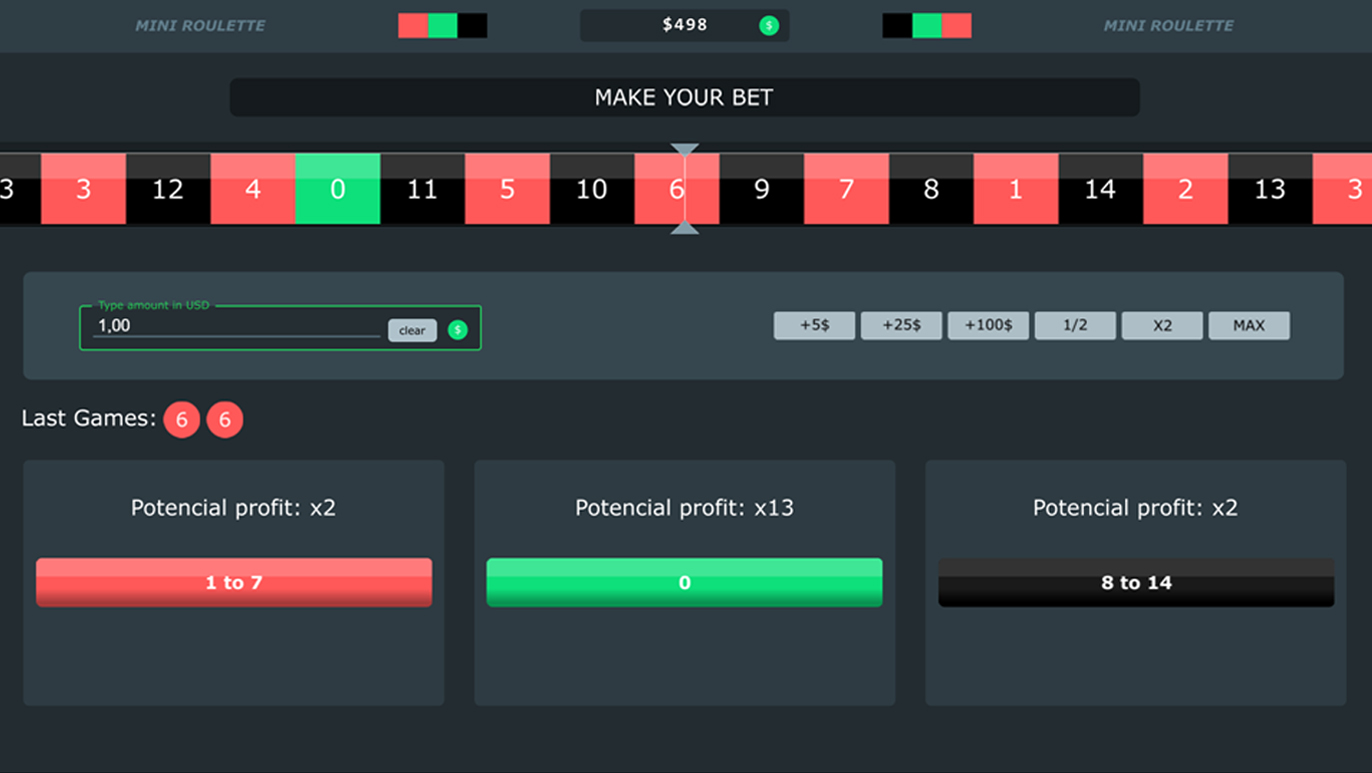This screenshot has height=773, width=1372.
Task: Click the top-left red-green-black color strip
Action: point(442,26)
